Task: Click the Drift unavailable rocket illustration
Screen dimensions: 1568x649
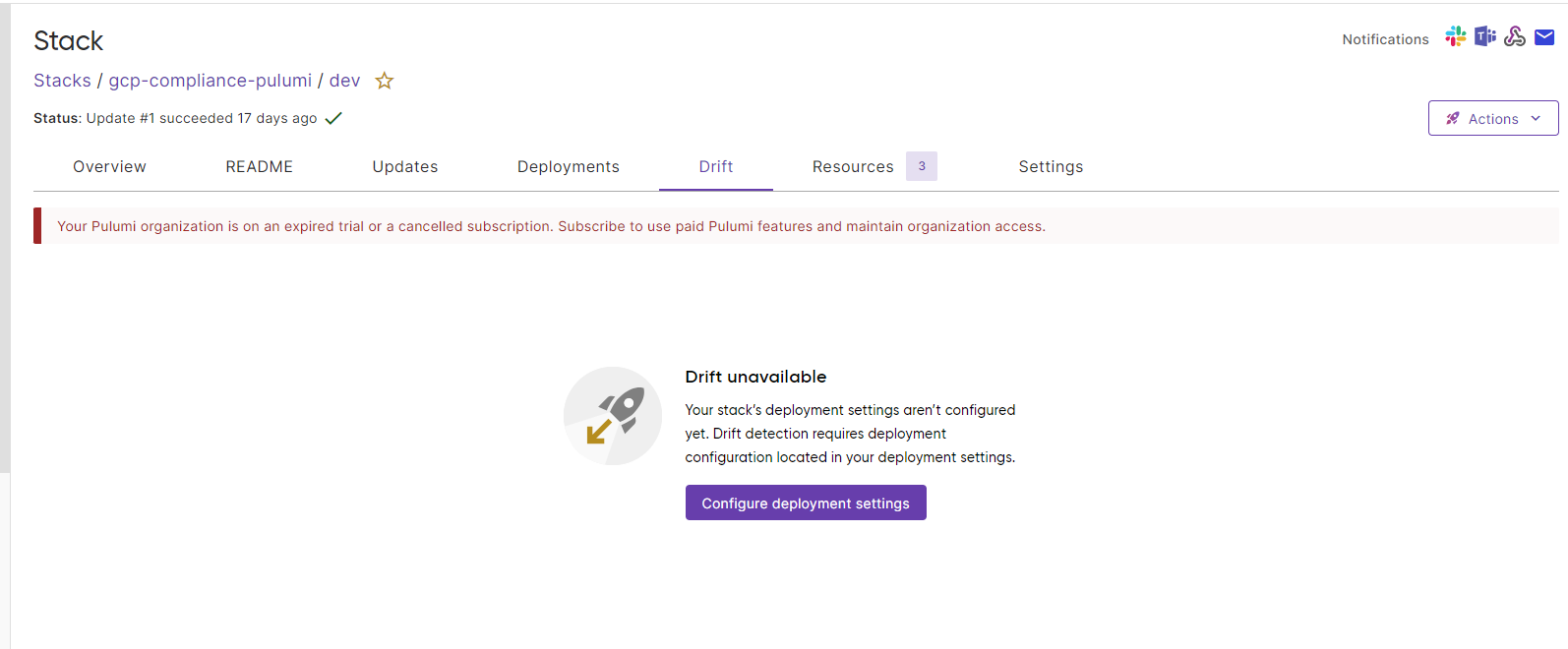Action: [x=613, y=416]
